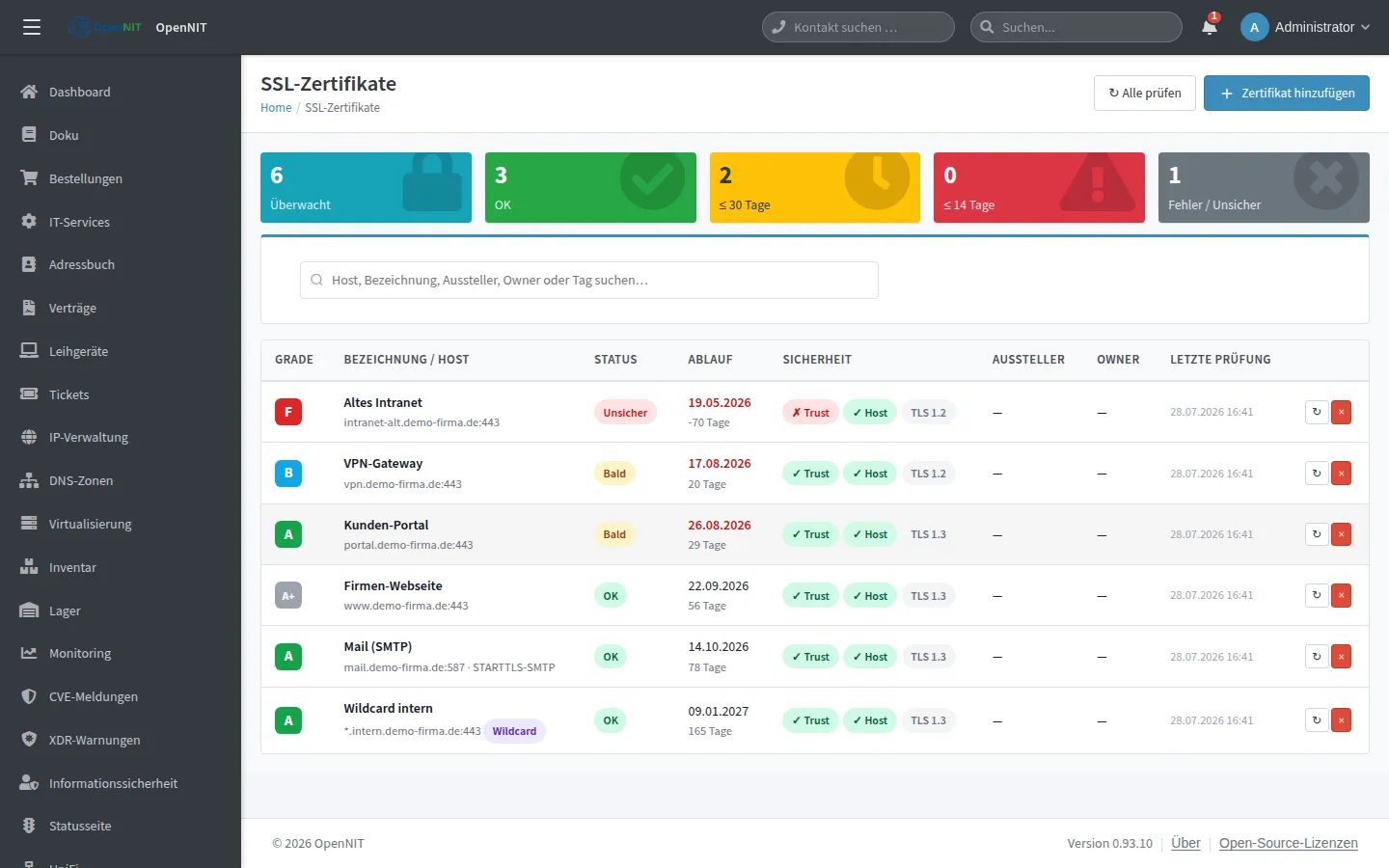Recheck the Wildcard intern certificate
The height and width of the screenshot is (868, 1389).
pos(1317,720)
